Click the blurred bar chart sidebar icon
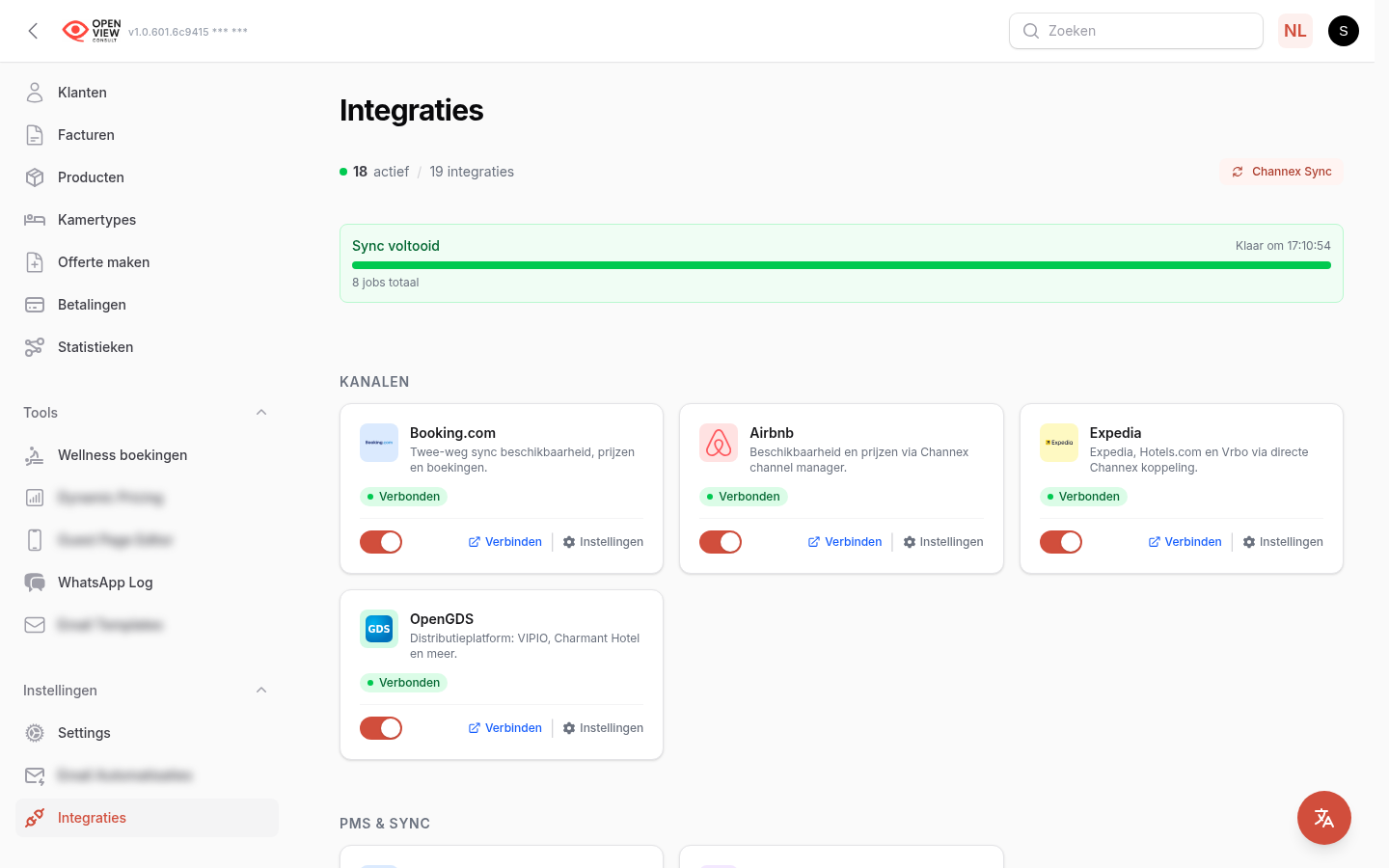The image size is (1389, 868). (x=35, y=498)
